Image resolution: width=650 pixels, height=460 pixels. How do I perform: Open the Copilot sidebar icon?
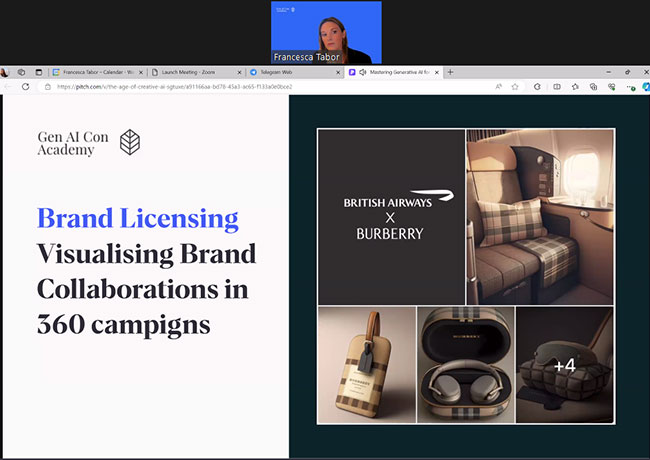click(x=646, y=87)
